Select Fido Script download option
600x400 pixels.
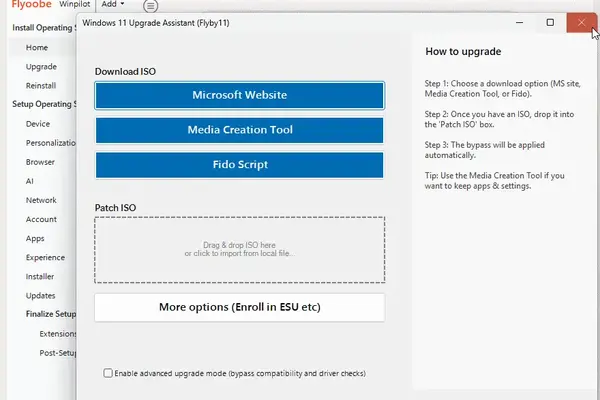pyautogui.click(x=239, y=165)
